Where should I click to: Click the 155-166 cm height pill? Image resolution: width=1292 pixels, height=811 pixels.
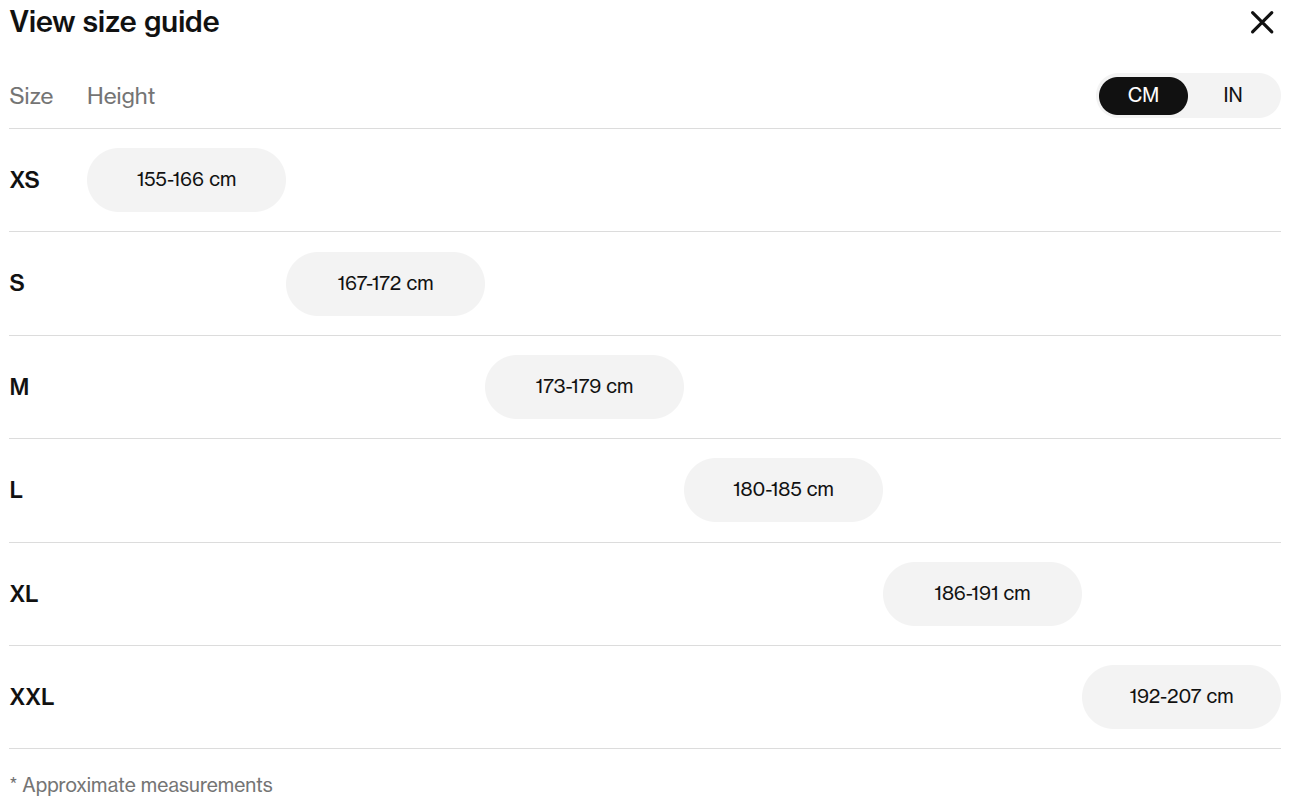tap(186, 180)
